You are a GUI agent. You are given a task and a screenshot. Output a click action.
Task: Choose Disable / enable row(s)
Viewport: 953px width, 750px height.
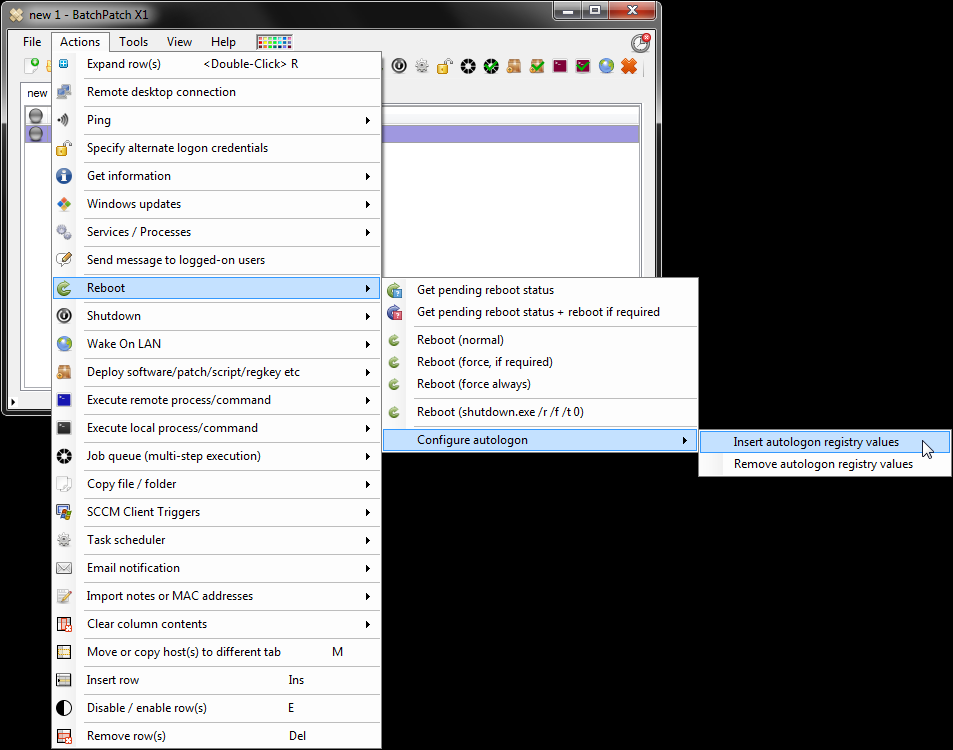pos(216,707)
